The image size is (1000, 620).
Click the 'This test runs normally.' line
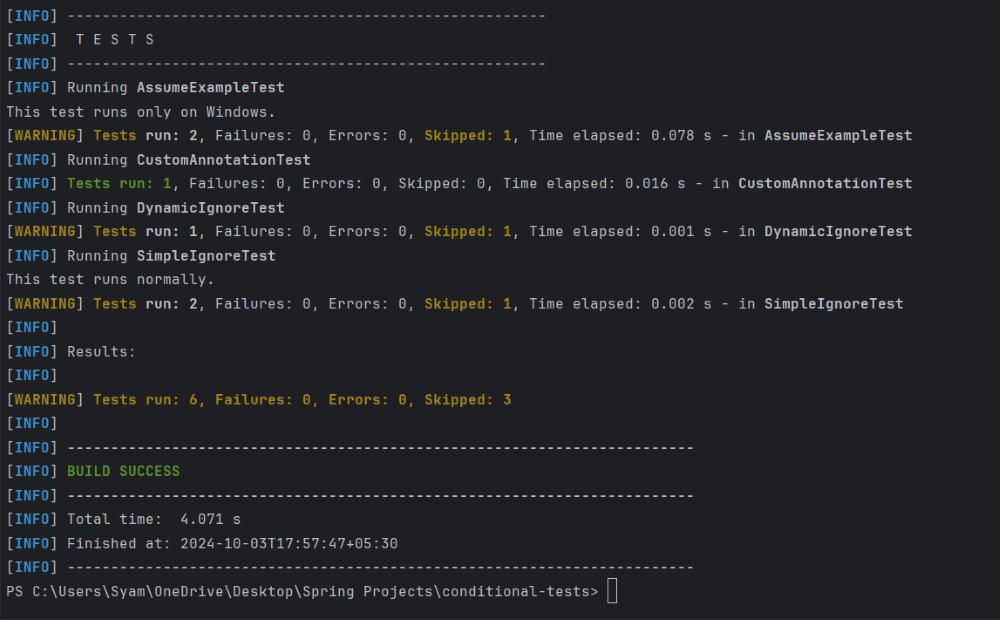click(110, 280)
